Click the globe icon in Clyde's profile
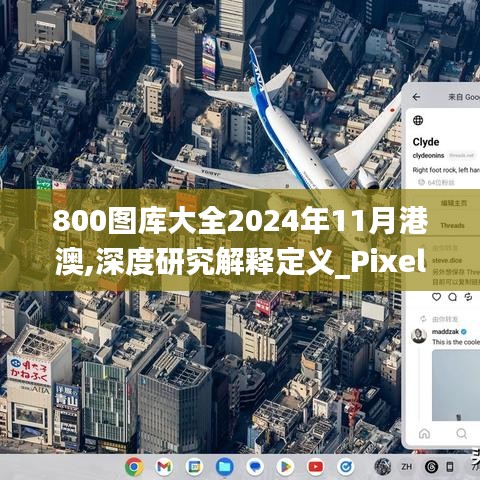 point(418,120)
